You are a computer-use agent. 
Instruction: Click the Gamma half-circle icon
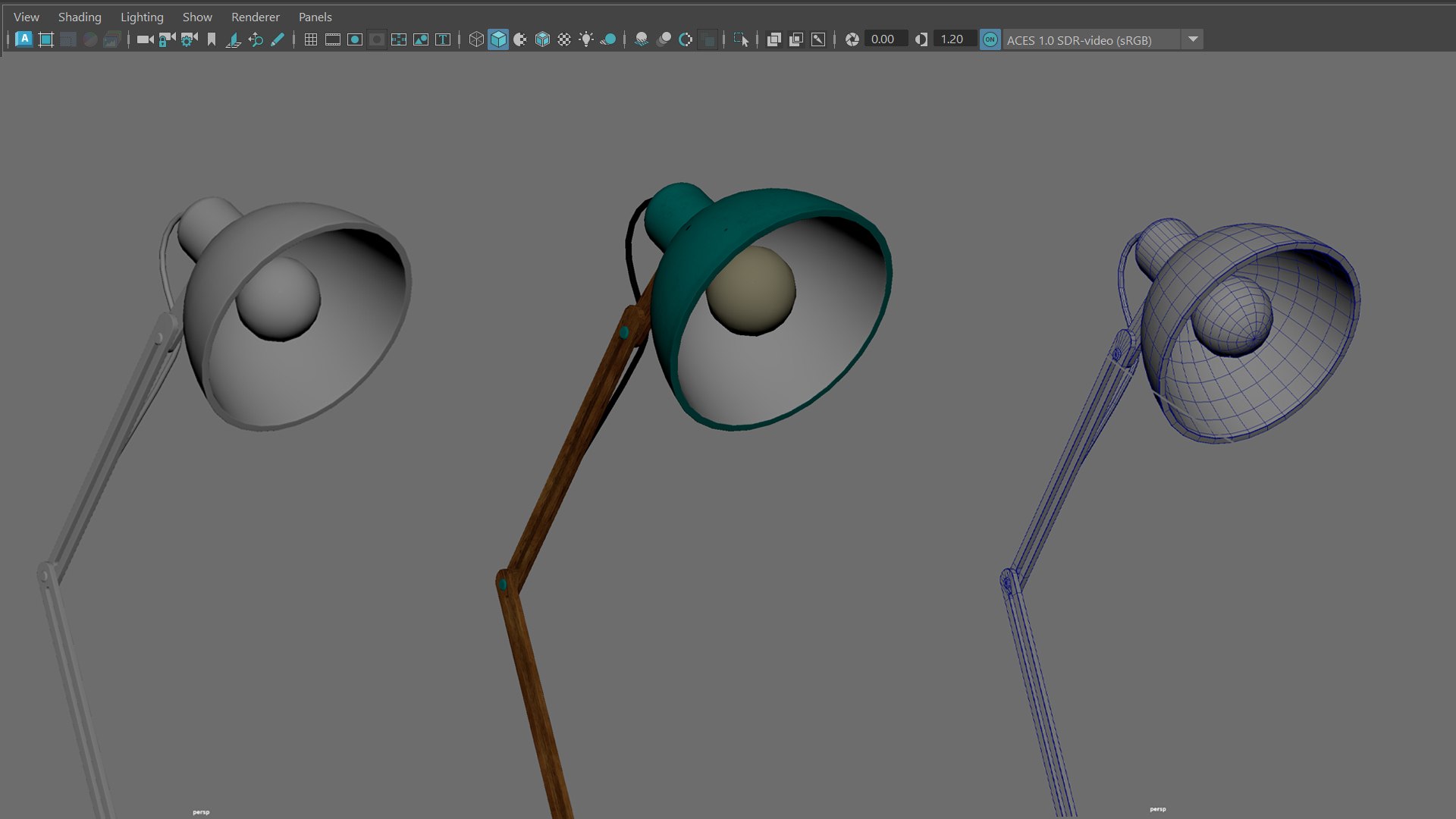pyautogui.click(x=921, y=39)
